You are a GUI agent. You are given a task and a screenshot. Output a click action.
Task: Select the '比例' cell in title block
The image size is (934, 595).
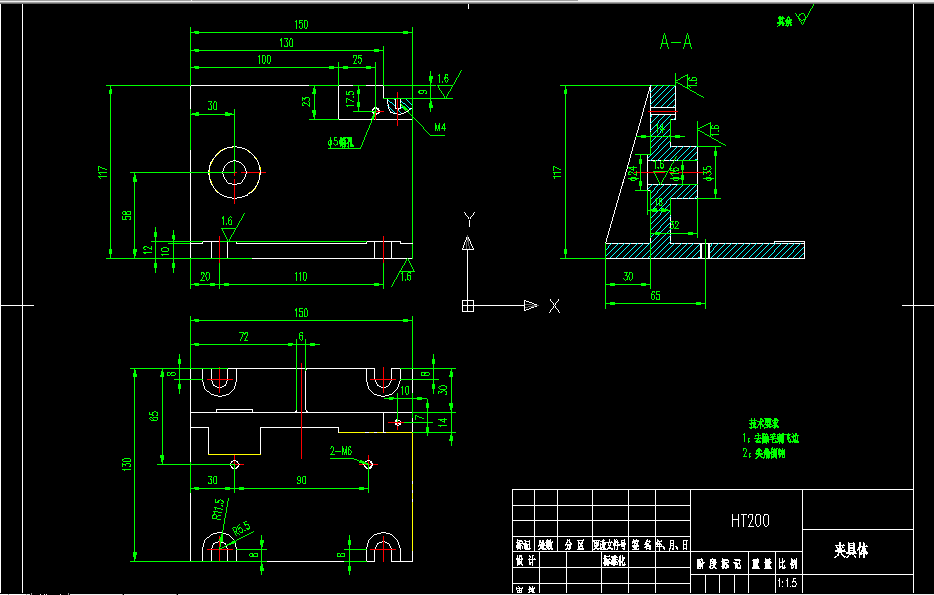tap(787, 564)
